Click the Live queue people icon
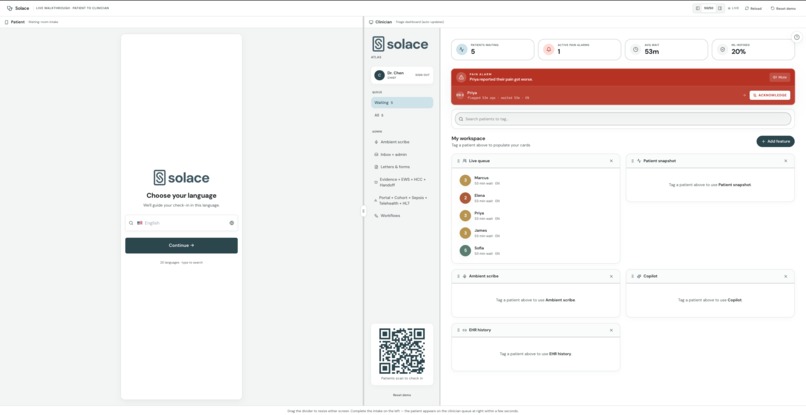The image size is (806, 415). [465, 161]
